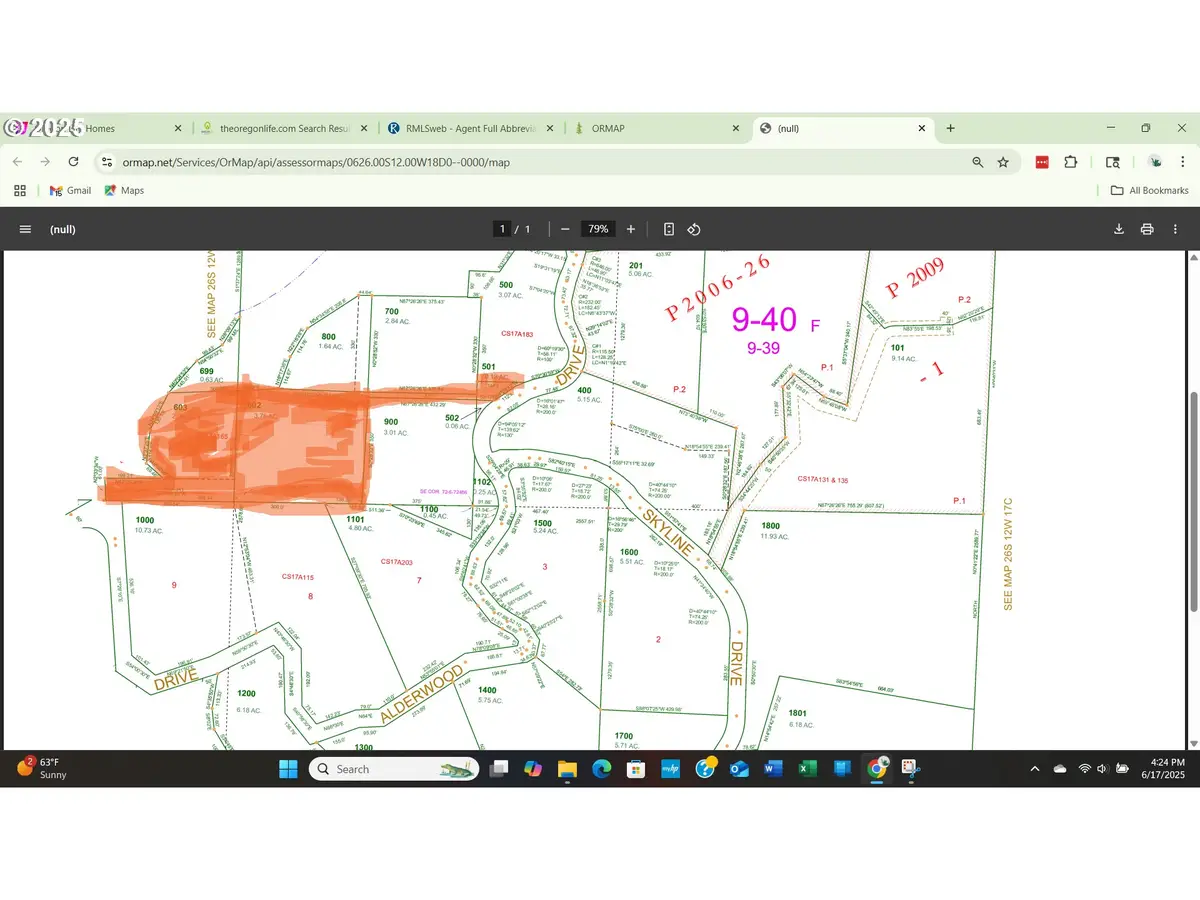Click the address bar URL
1200x900 pixels.
(316, 162)
